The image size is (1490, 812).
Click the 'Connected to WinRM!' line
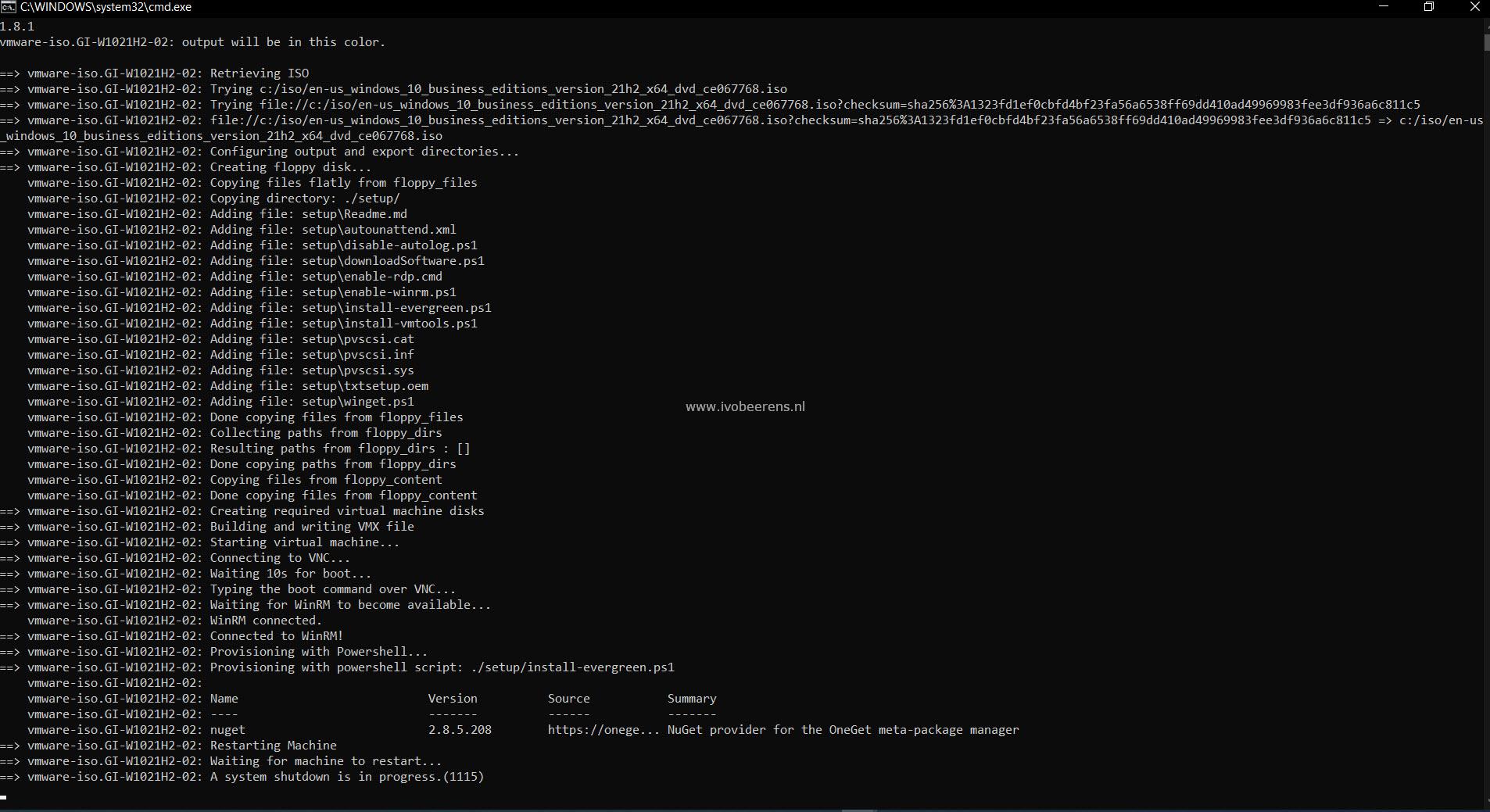click(277, 636)
